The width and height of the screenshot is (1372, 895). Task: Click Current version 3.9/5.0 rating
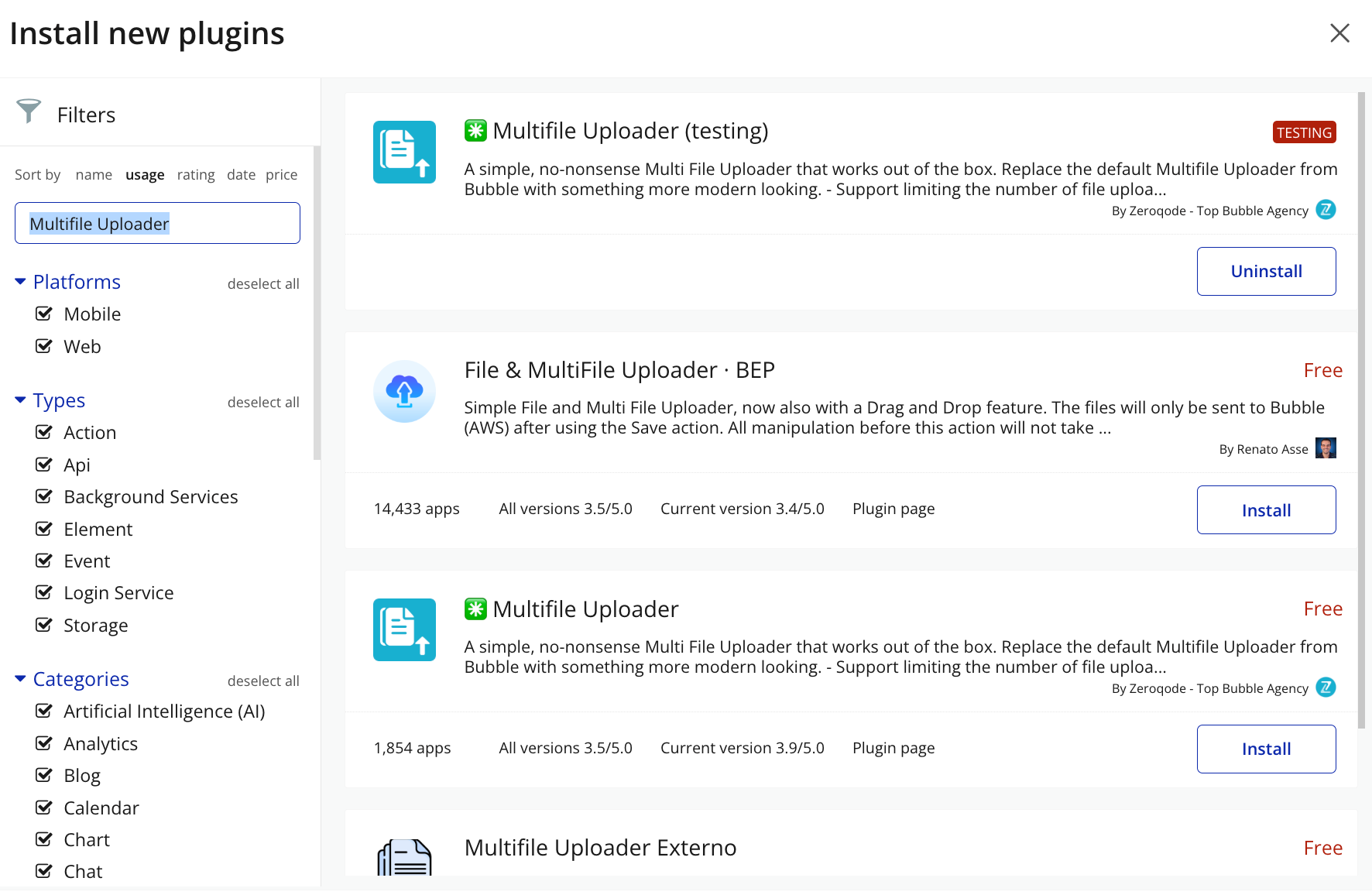point(742,748)
